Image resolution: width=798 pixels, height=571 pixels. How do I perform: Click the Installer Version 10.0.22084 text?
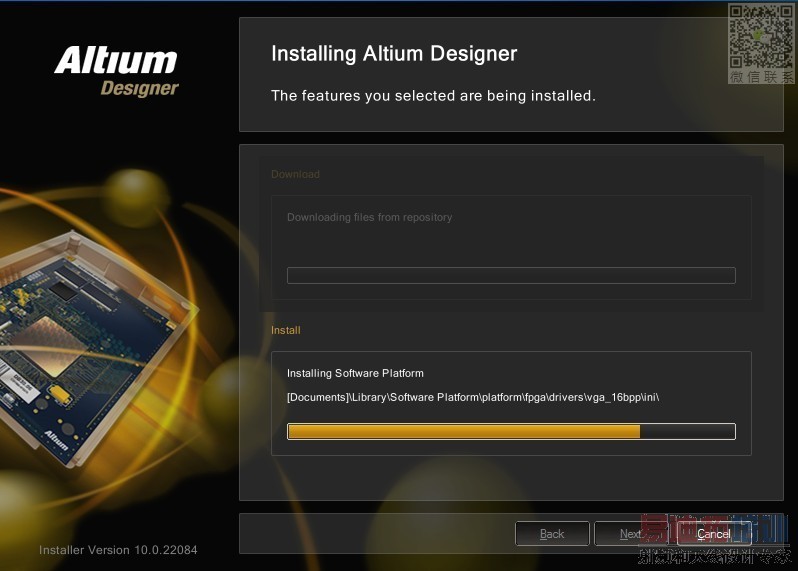(x=118, y=550)
